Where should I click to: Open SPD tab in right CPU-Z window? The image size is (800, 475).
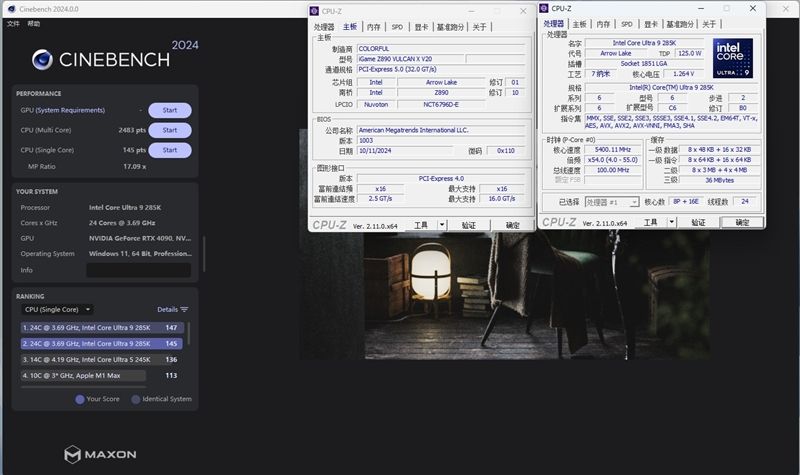[x=627, y=24]
